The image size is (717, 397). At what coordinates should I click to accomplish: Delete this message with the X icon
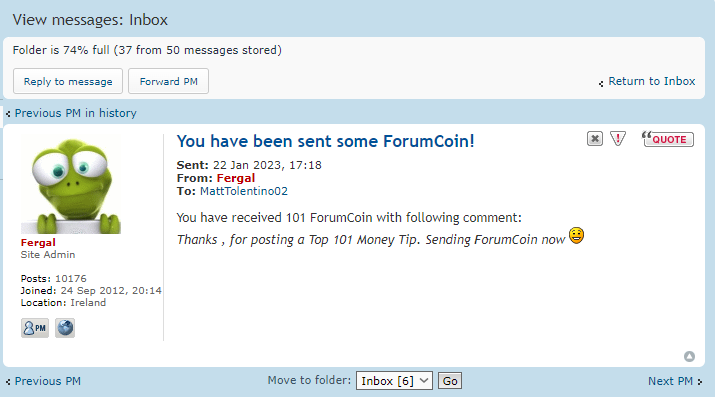click(x=594, y=139)
